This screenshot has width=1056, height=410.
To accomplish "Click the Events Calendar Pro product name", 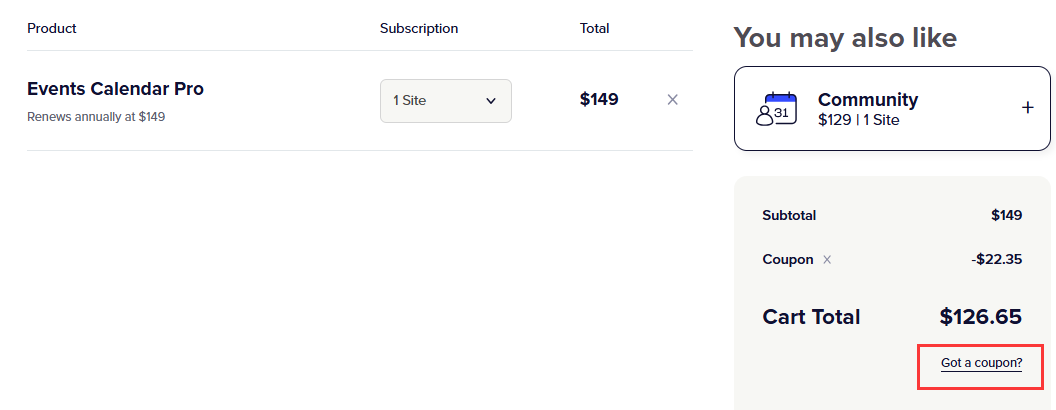I will click(115, 89).
